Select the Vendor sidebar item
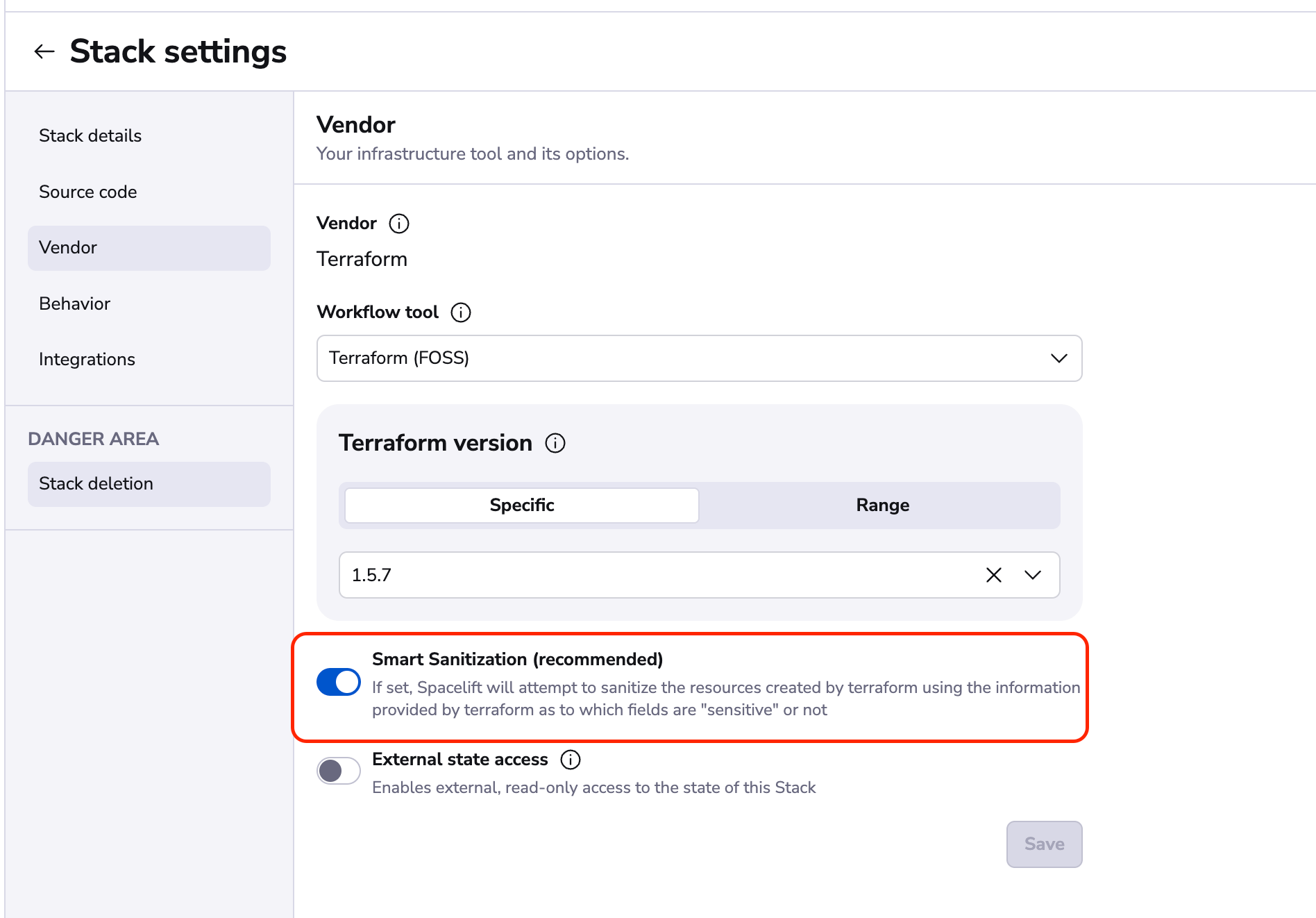This screenshot has width=1316, height=918. tap(68, 248)
